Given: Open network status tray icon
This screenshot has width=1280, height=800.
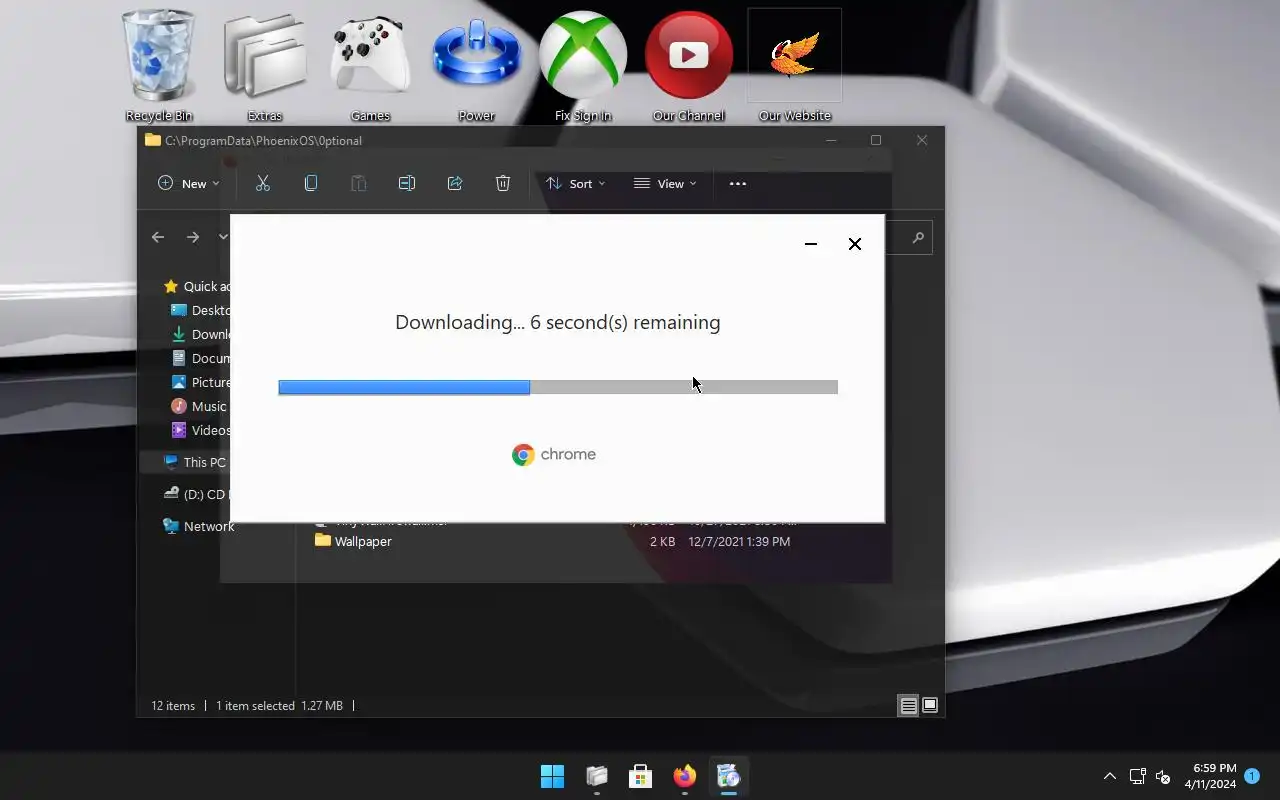Looking at the screenshot, I should (x=1137, y=776).
